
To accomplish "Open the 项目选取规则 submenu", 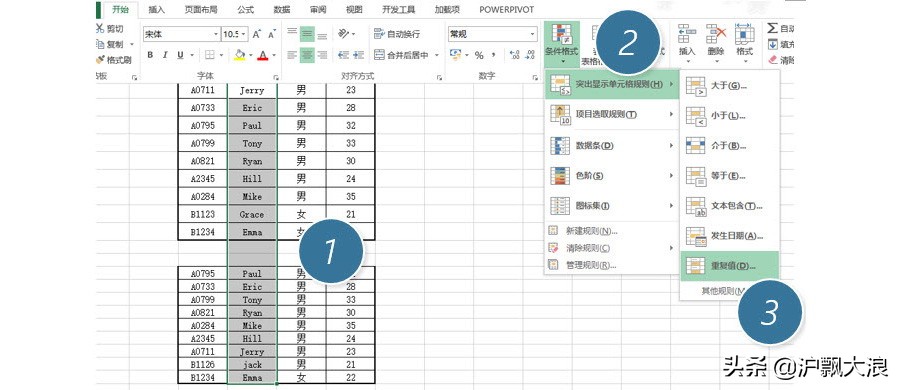I will pyautogui.click(x=612, y=114).
